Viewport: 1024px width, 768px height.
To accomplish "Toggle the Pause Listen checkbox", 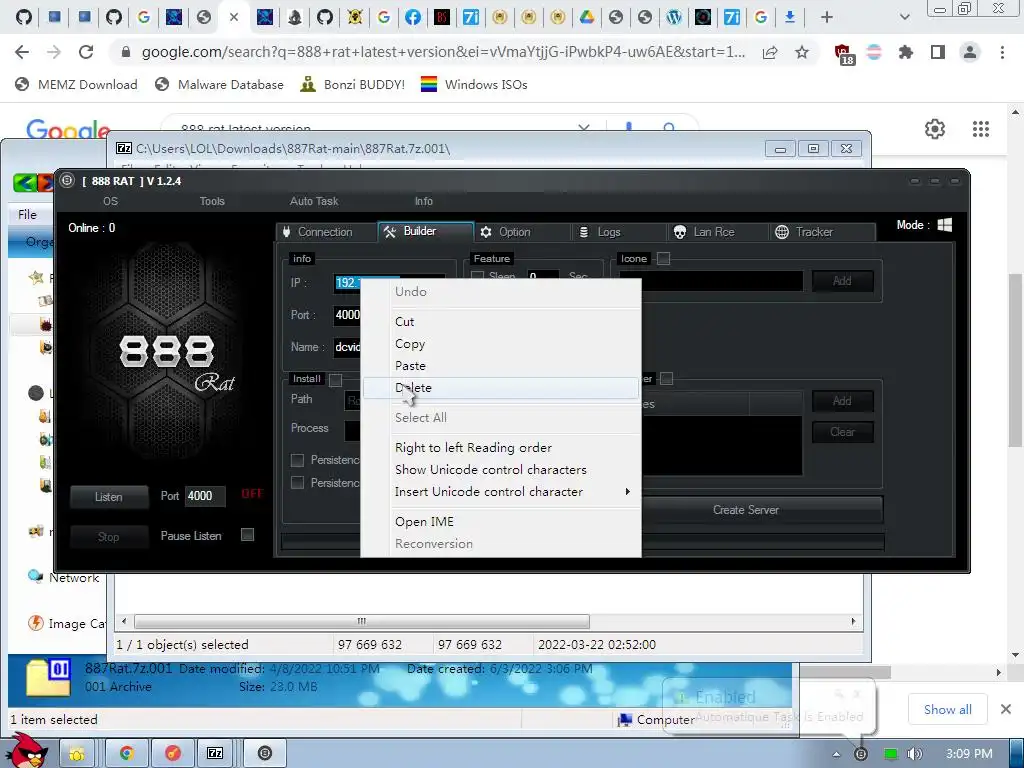I will [248, 535].
